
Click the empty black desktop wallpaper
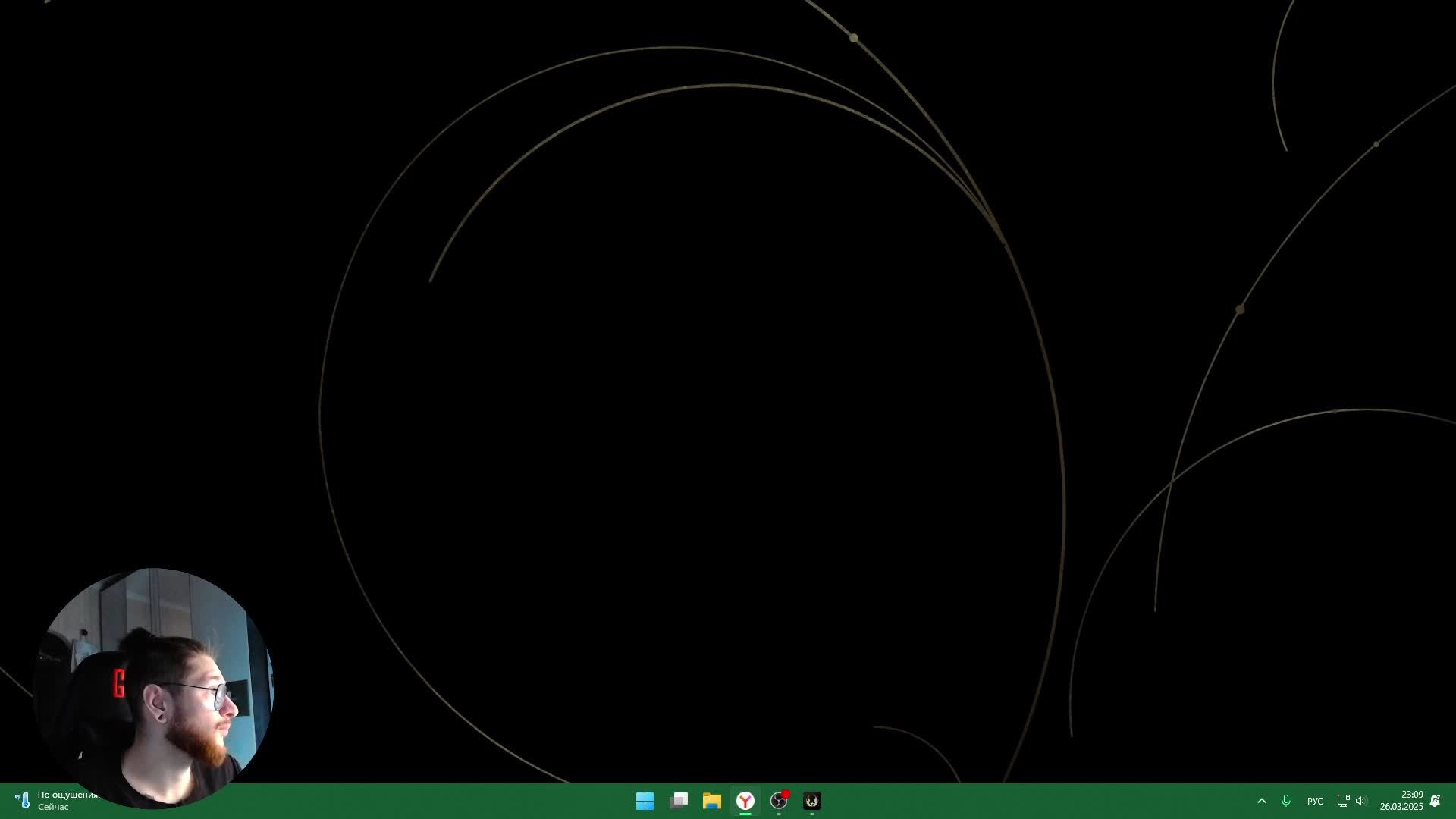682,417
